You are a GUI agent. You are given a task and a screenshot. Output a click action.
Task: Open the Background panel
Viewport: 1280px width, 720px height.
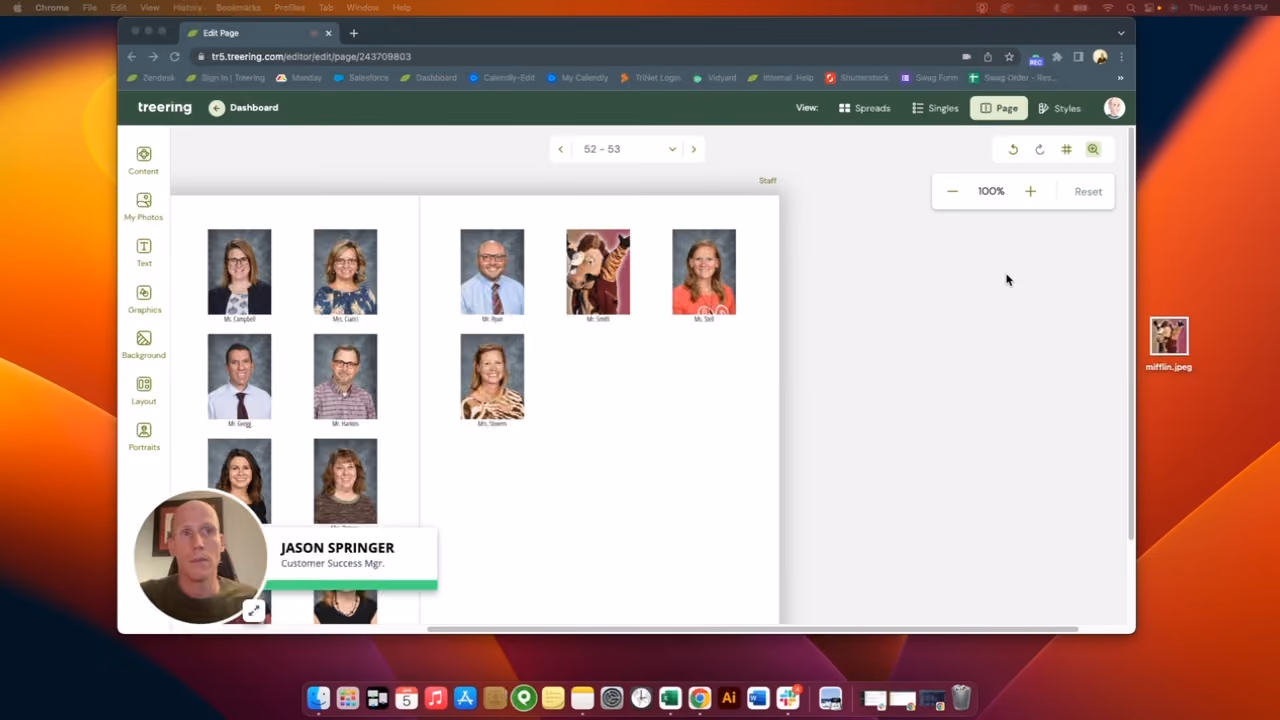144,344
